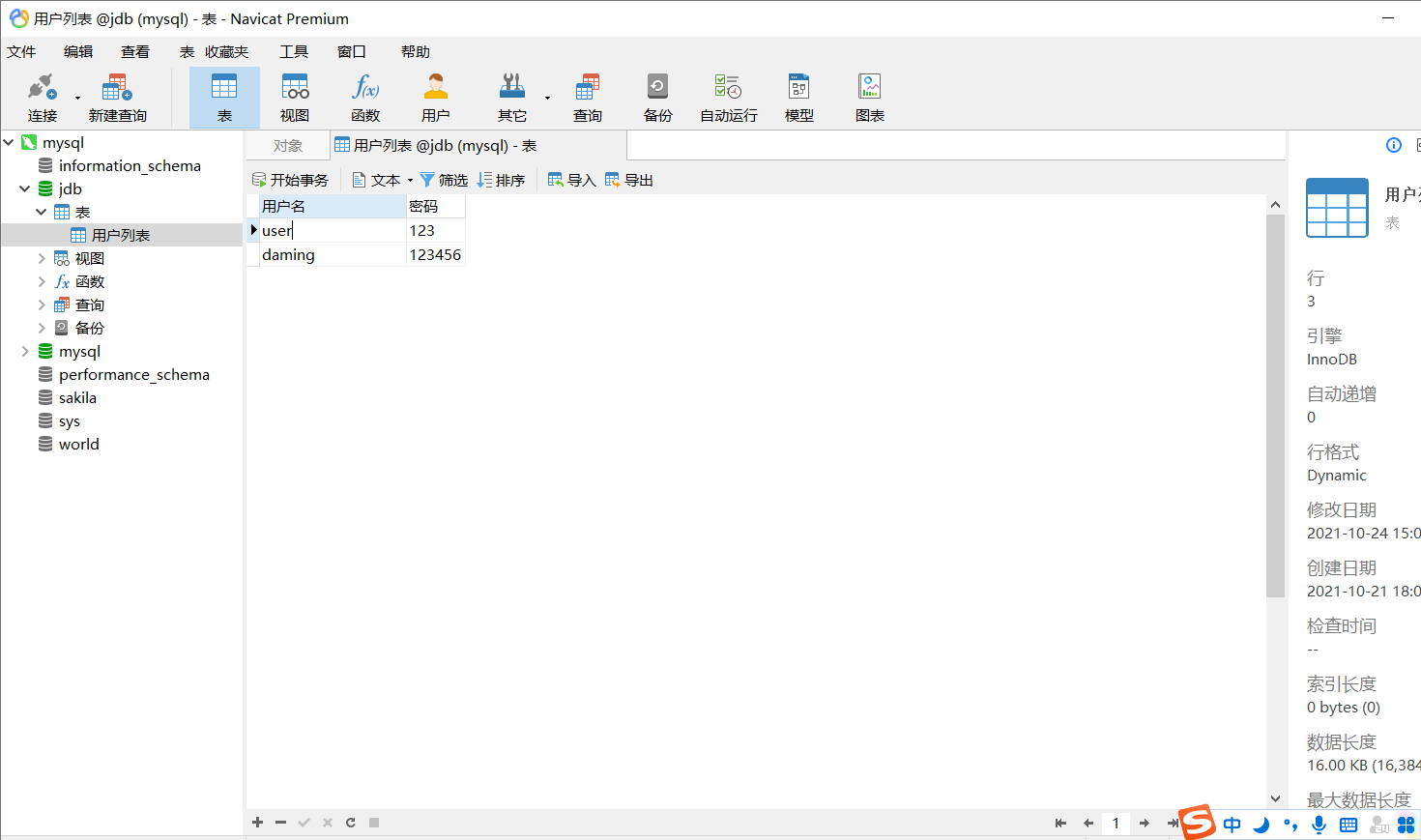
Task: Open the 编辑 menu
Action: coord(78,52)
